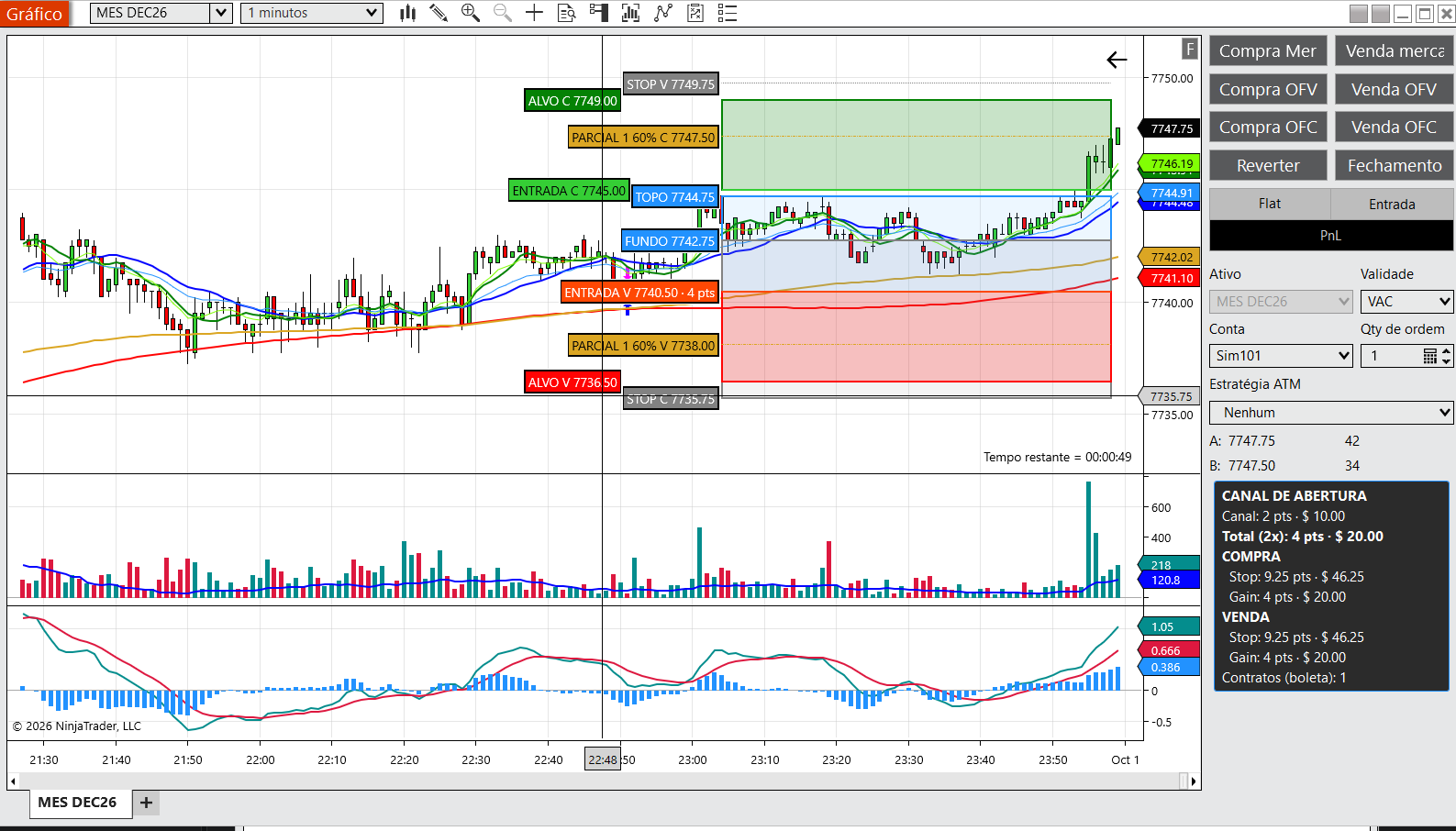Click the 7741.10 red price marker

[x=1169, y=279]
